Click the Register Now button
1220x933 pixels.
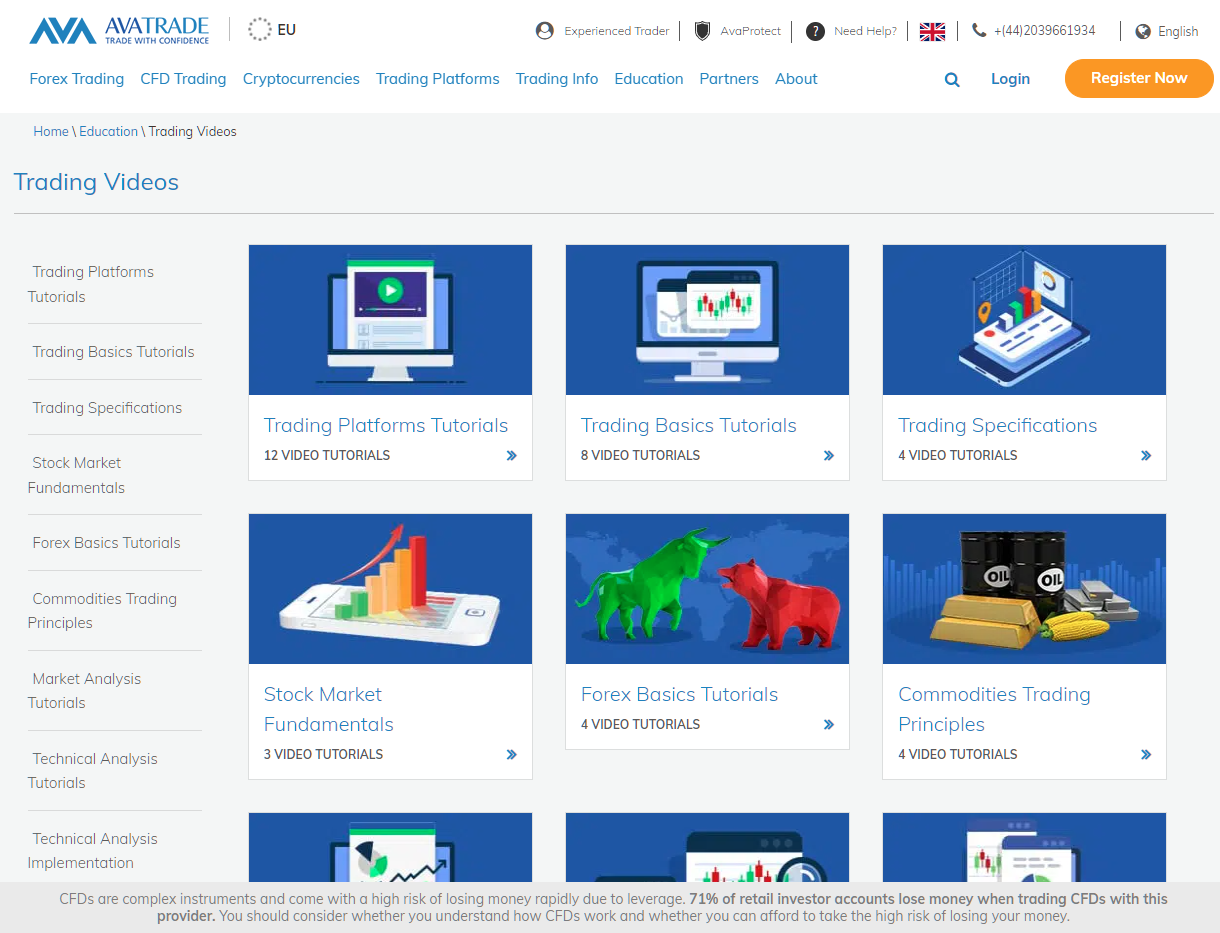(1139, 78)
